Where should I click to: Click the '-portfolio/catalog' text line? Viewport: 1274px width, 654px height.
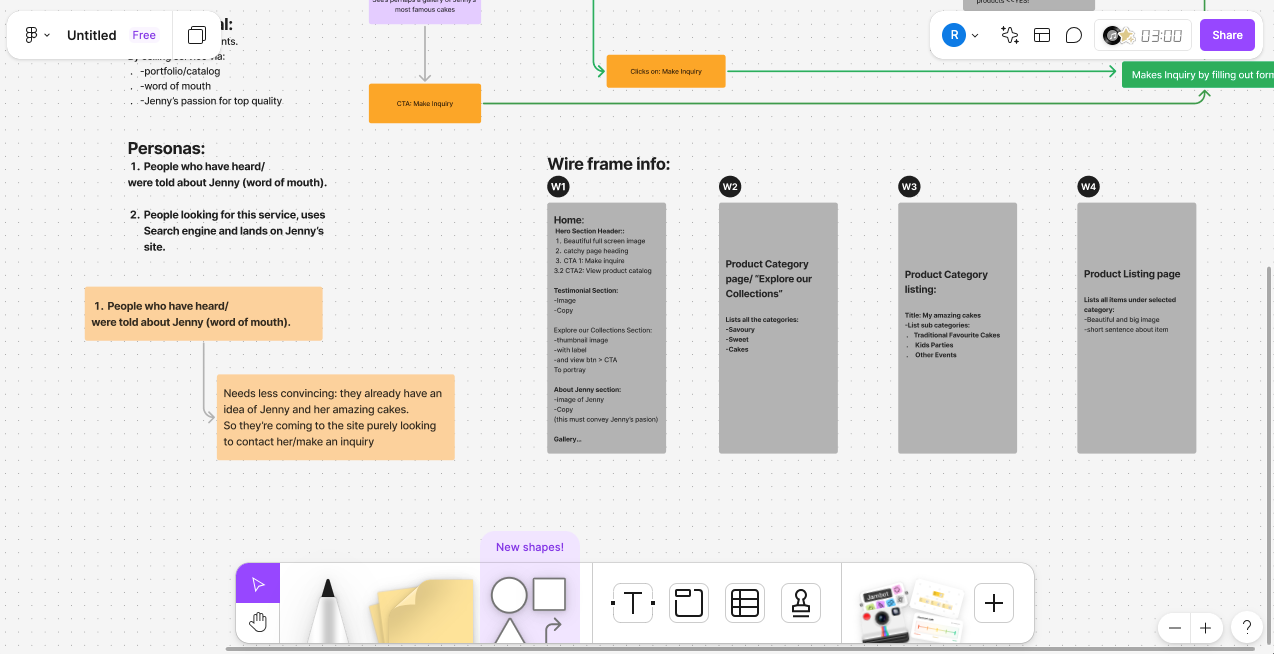click(x=180, y=71)
